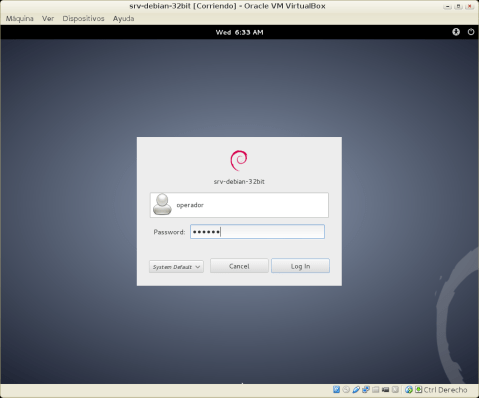The width and height of the screenshot is (479, 398).
Task: Click the mouse integration globe icon
Action: click(x=409, y=390)
